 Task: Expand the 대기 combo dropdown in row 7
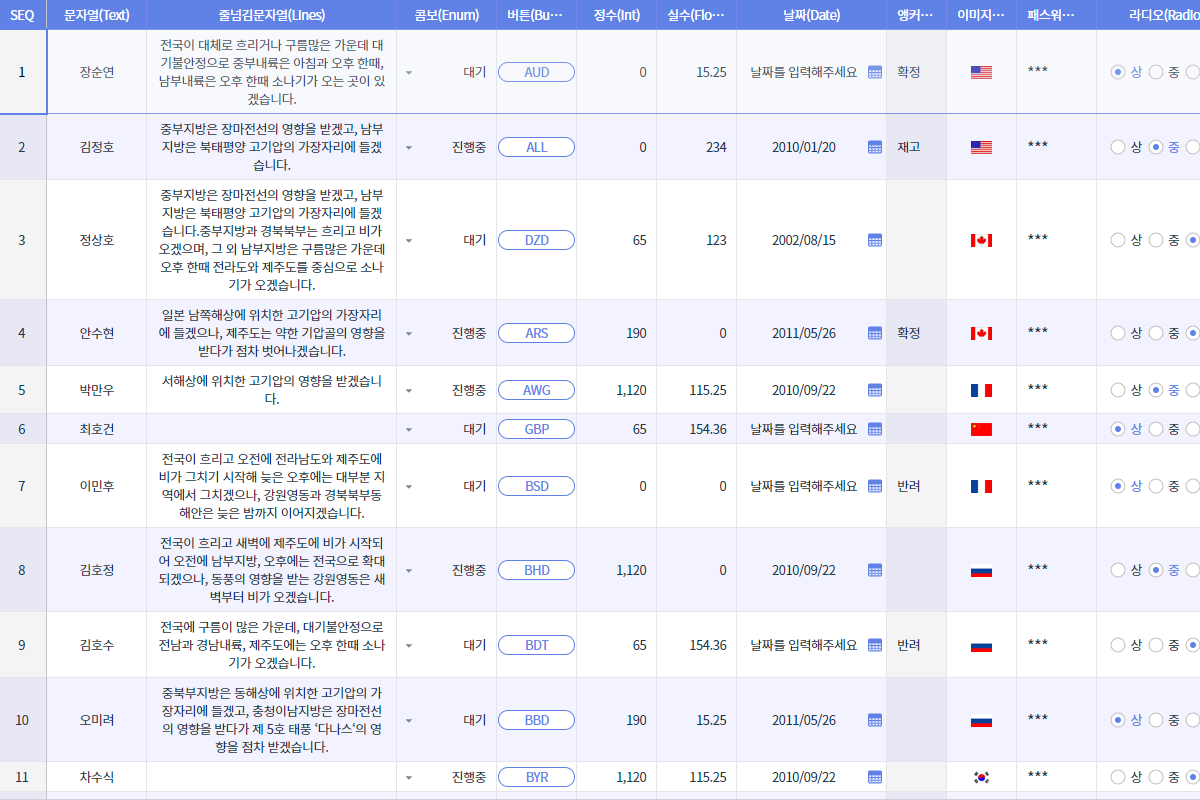click(x=409, y=487)
